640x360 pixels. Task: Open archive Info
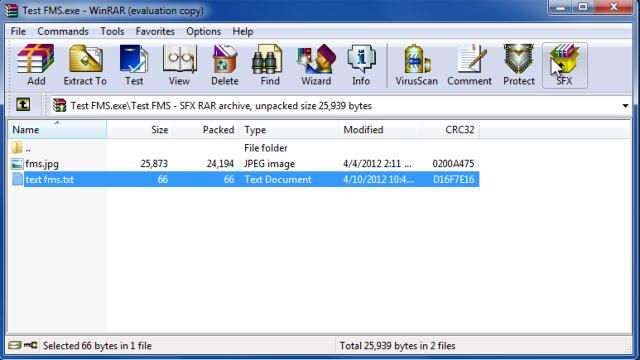click(x=361, y=65)
